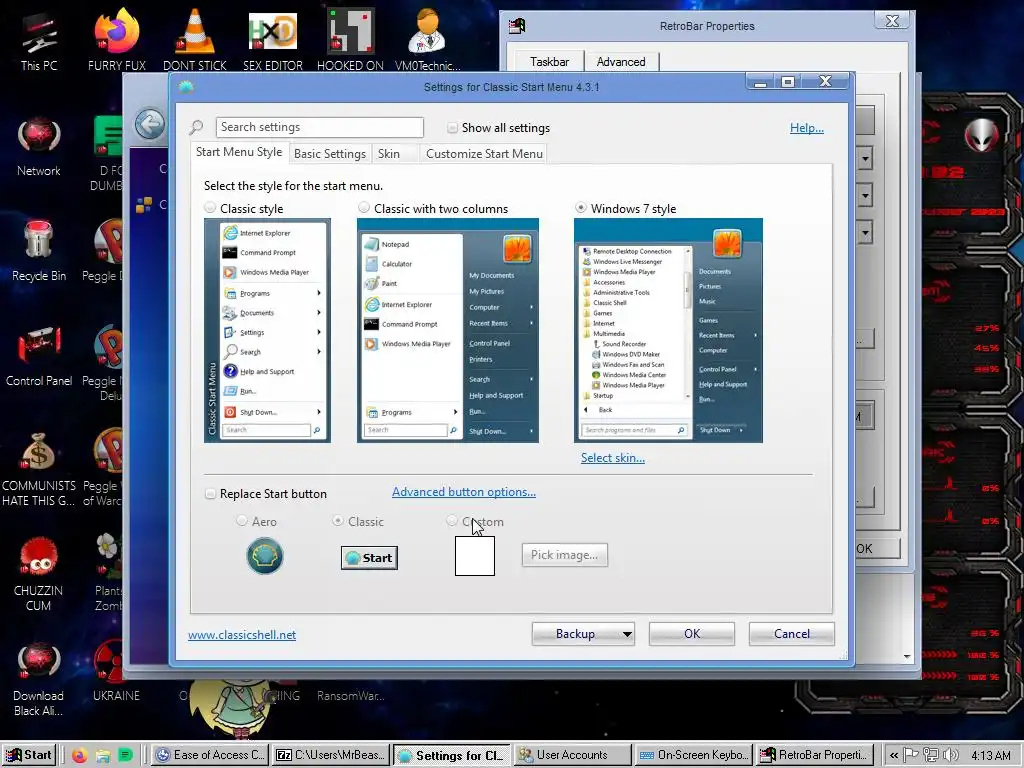Click the Aero shell start button image
Viewport: 1024px width, 768px height.
(264, 556)
